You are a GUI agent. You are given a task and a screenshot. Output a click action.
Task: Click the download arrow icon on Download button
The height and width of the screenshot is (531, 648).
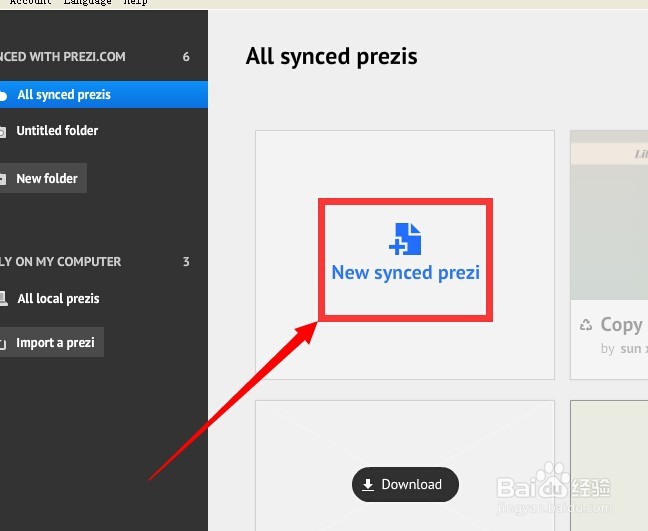click(x=367, y=485)
